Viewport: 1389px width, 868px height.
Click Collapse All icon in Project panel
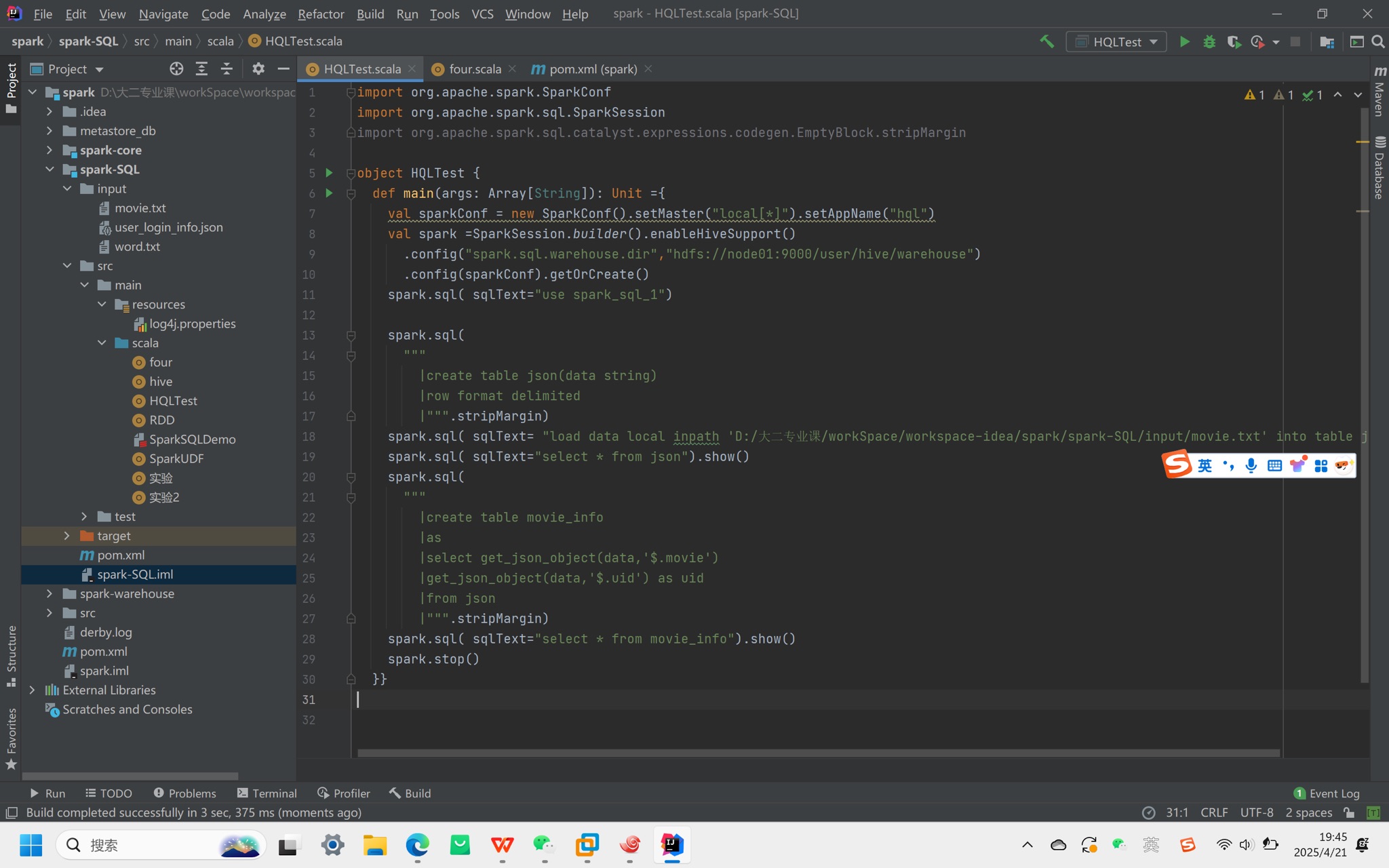point(227,68)
